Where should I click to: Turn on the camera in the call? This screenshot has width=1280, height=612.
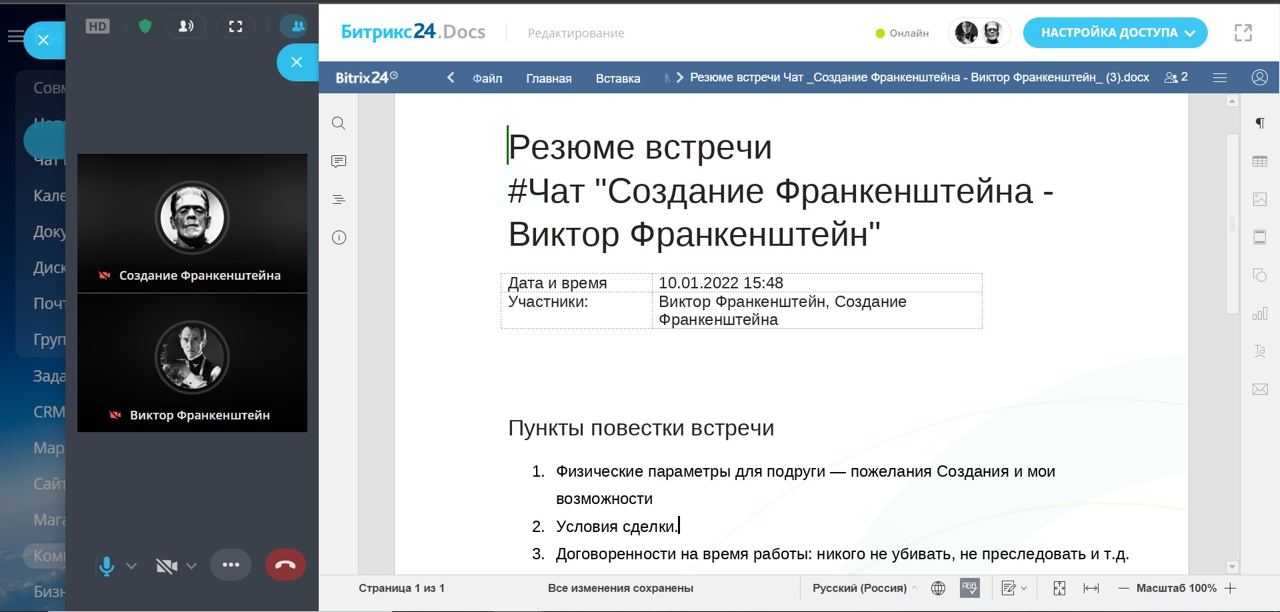(x=166, y=565)
